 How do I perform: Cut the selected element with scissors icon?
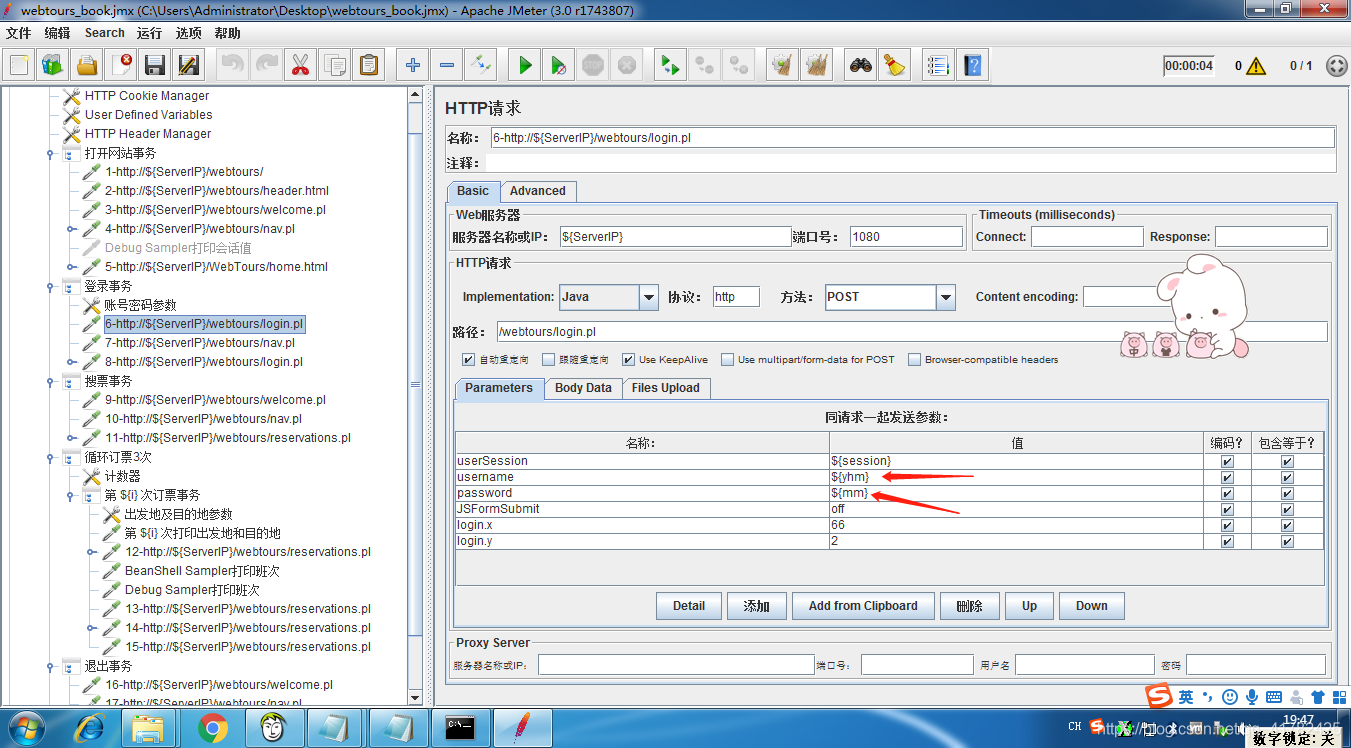[300, 66]
